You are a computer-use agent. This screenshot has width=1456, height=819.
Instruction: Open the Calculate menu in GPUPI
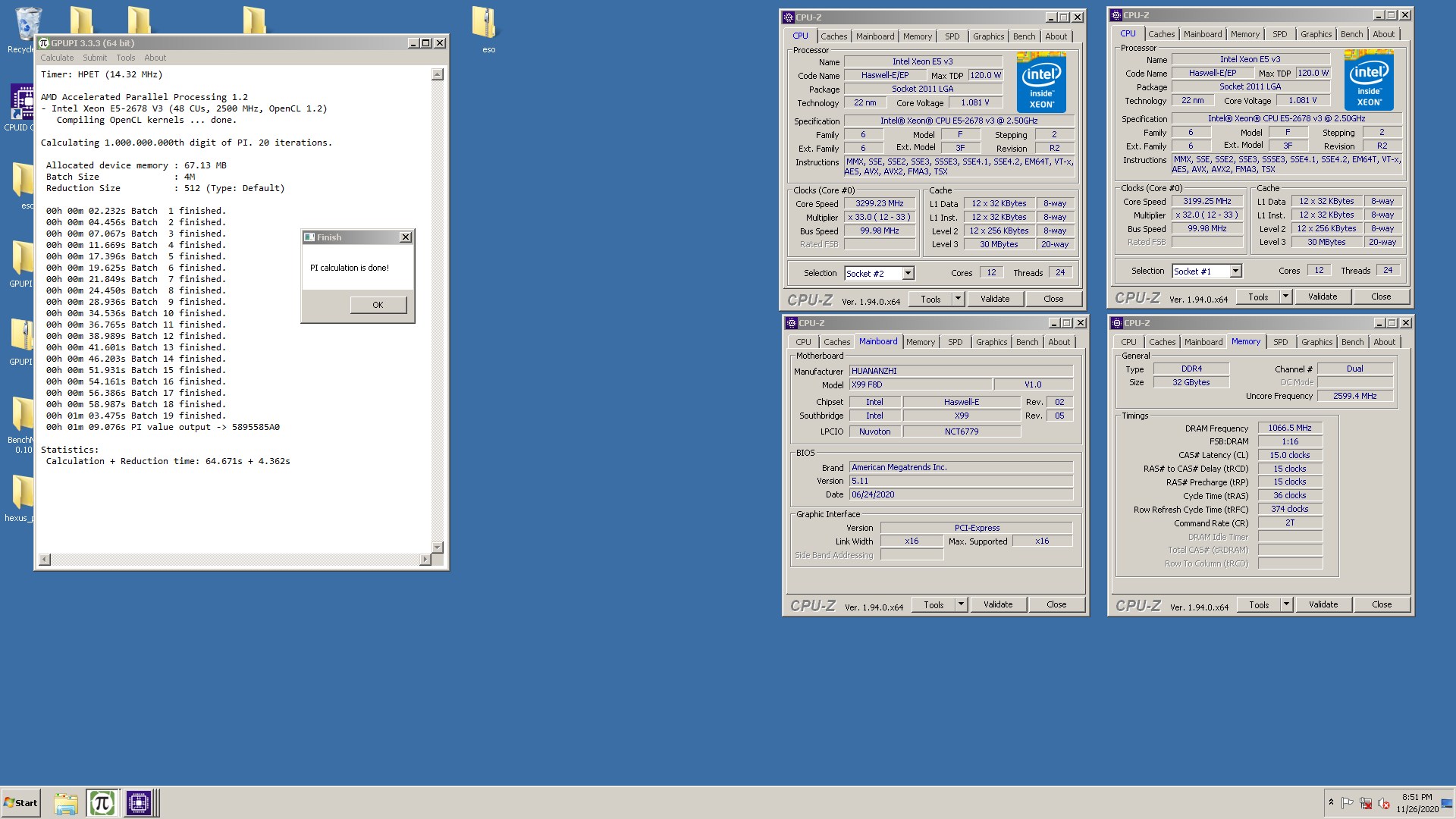57,58
